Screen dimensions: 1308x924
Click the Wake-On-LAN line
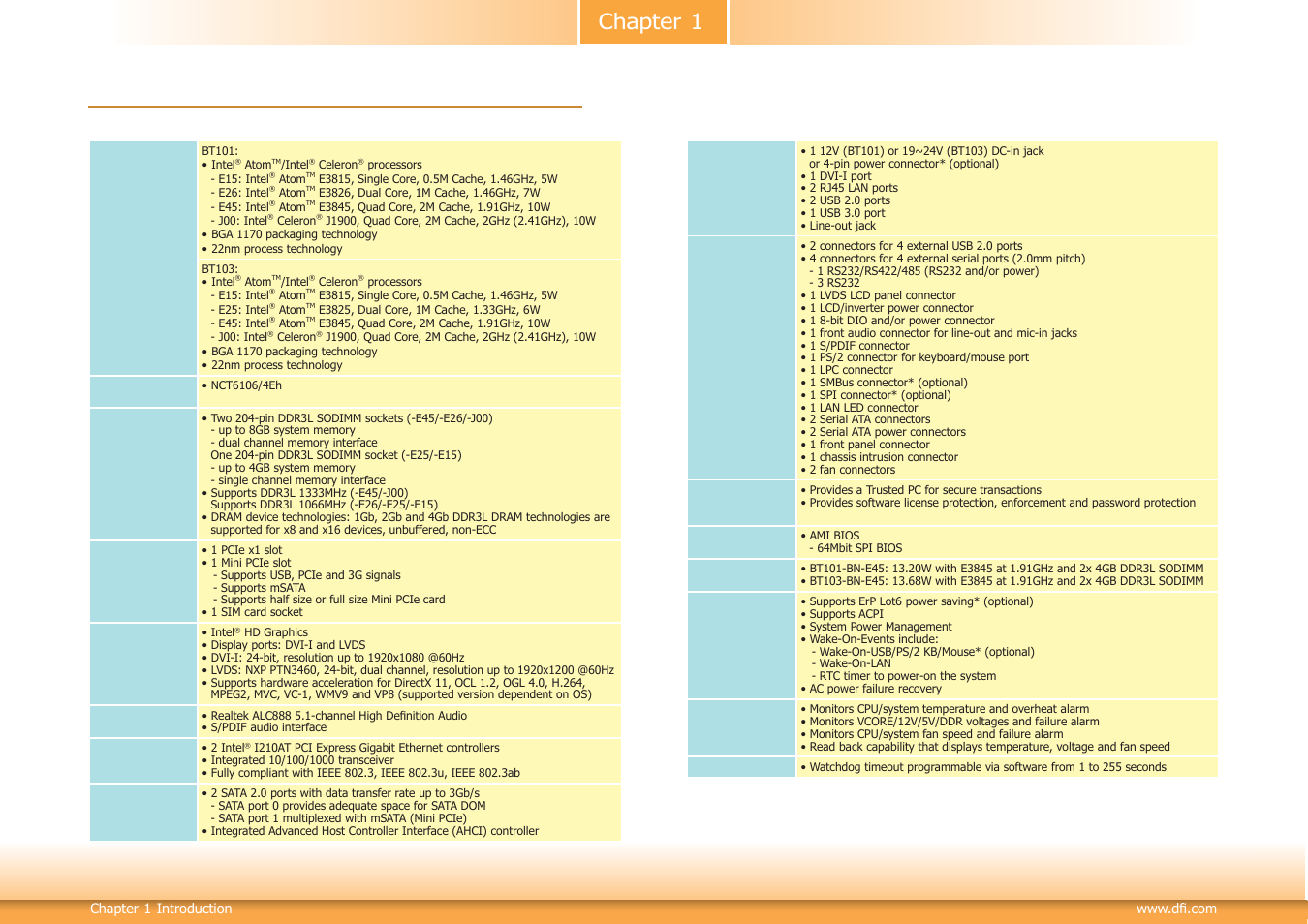[850, 663]
